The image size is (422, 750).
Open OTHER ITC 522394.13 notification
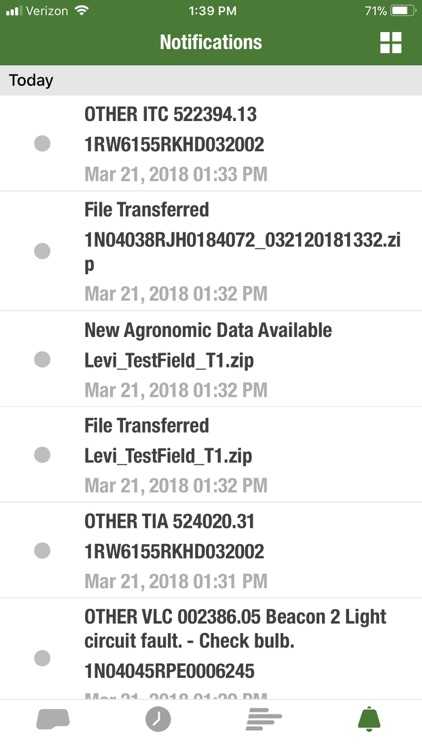point(211,143)
